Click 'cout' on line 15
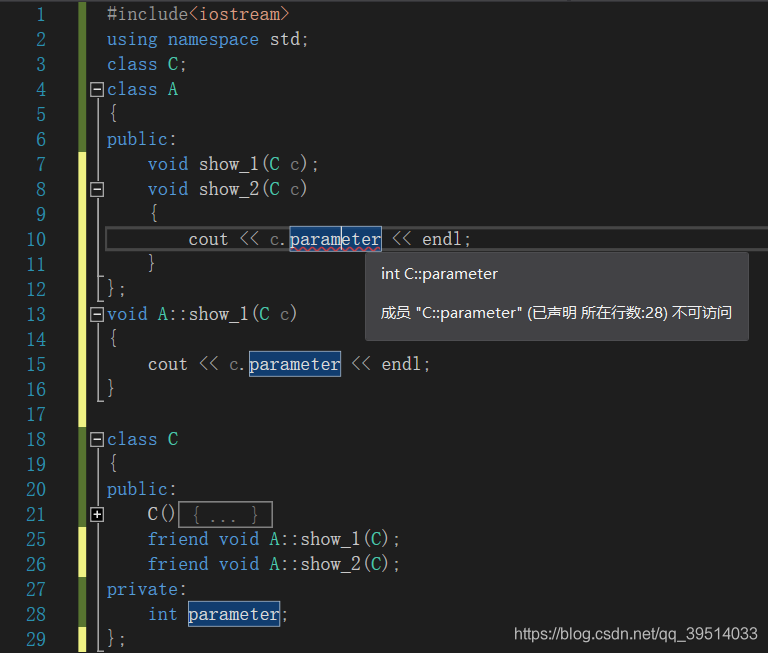Viewport: 768px width, 653px height. coord(168,364)
